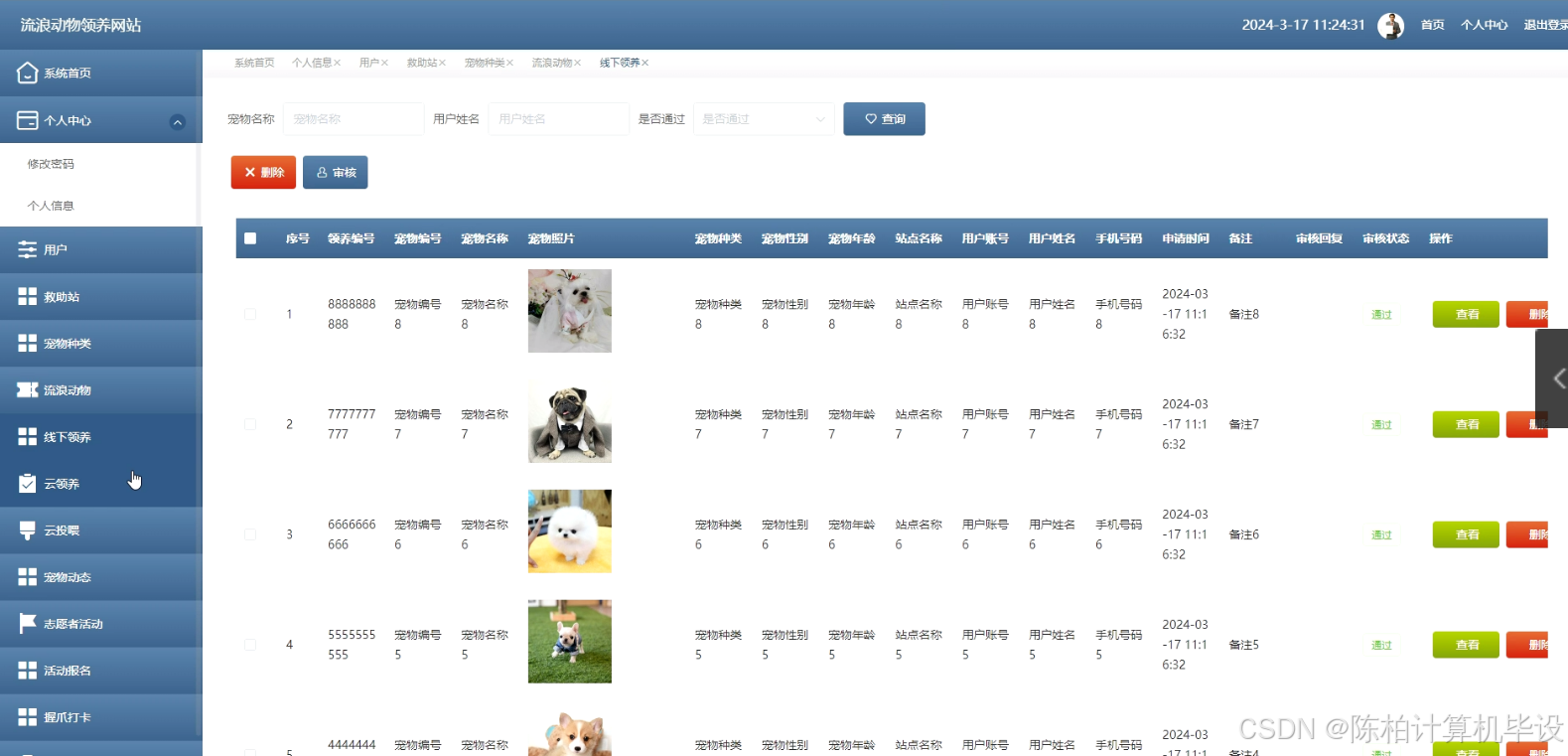Click the red 删除 batch delete button

(x=263, y=172)
